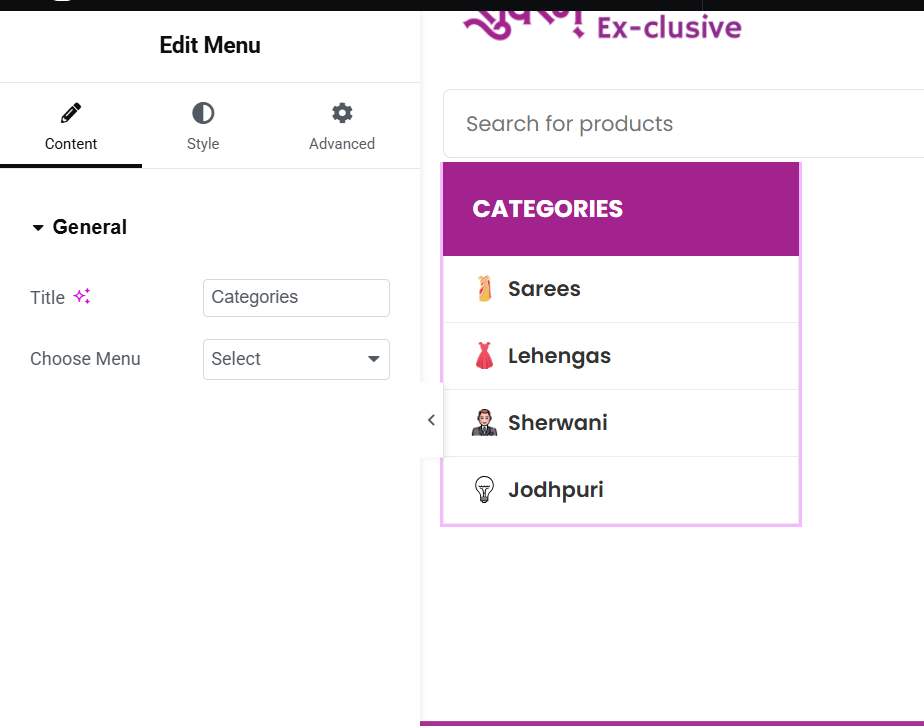Collapse the editor panel with chevron handle

431,420
